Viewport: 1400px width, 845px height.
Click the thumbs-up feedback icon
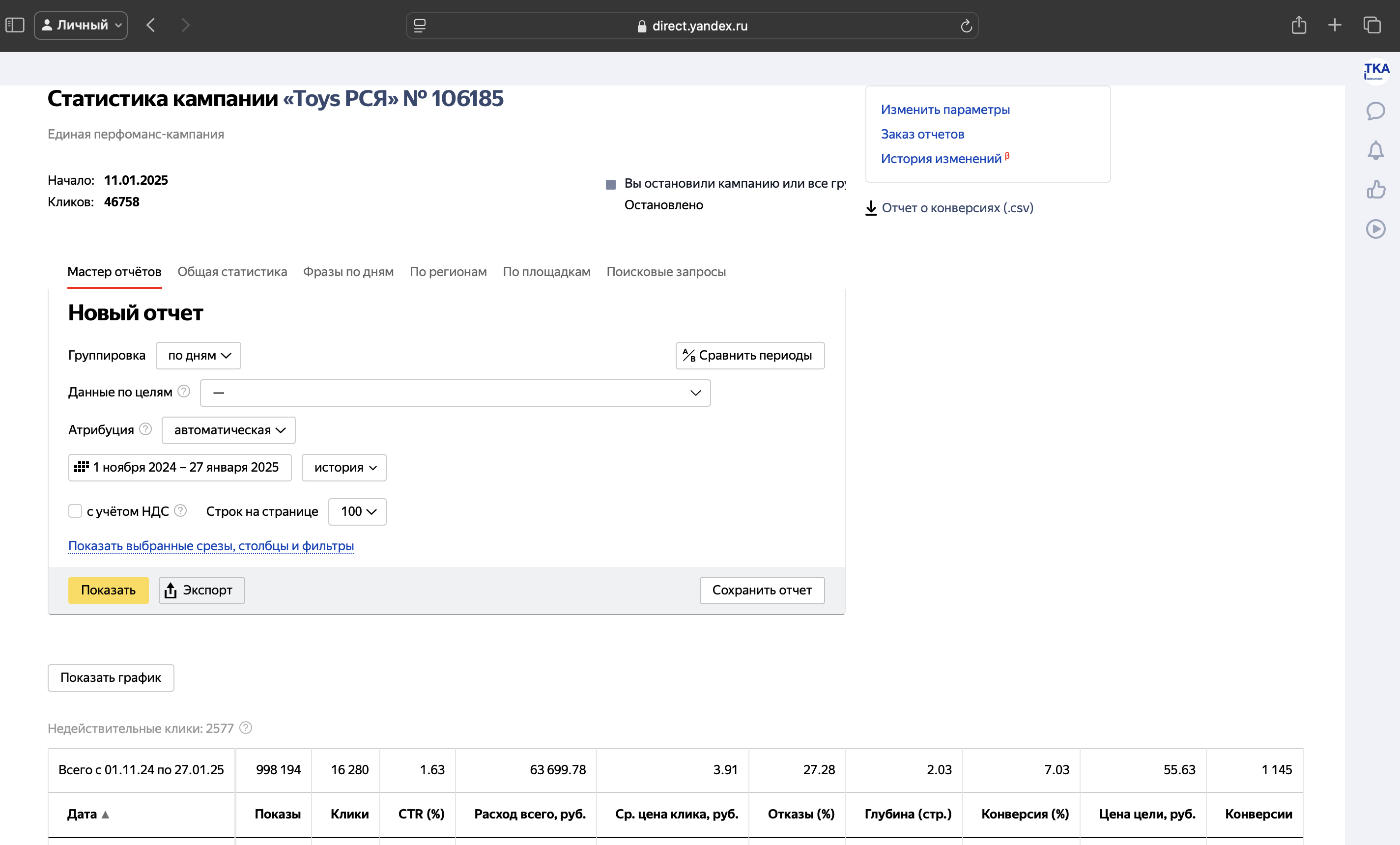1375,189
